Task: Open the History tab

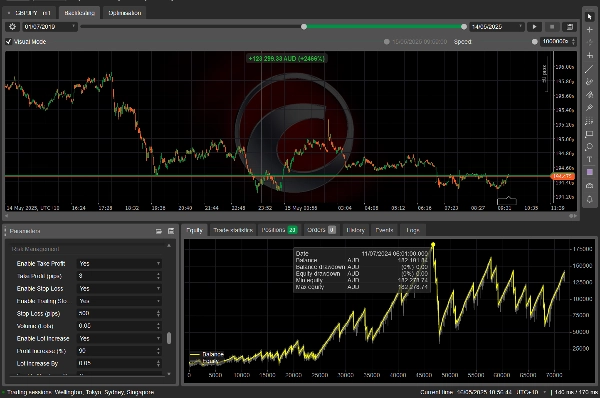Action: coord(355,230)
